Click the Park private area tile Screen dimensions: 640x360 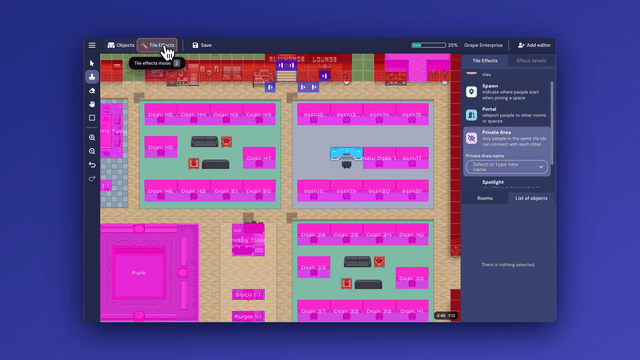click(139, 273)
